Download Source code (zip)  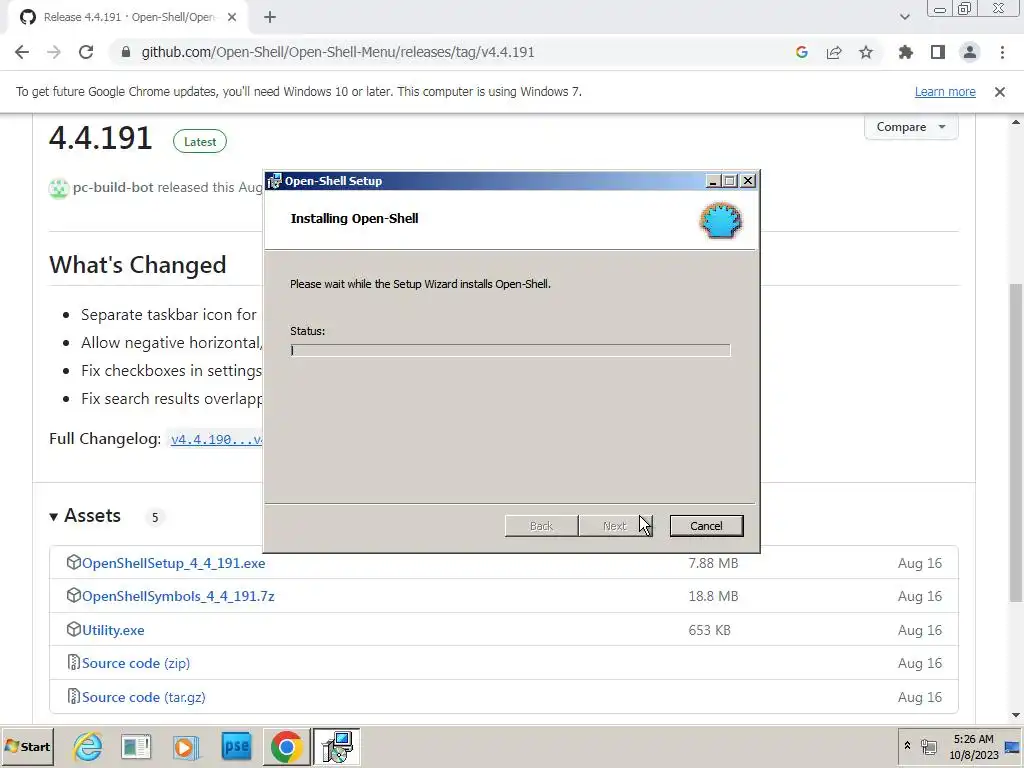tap(136, 664)
